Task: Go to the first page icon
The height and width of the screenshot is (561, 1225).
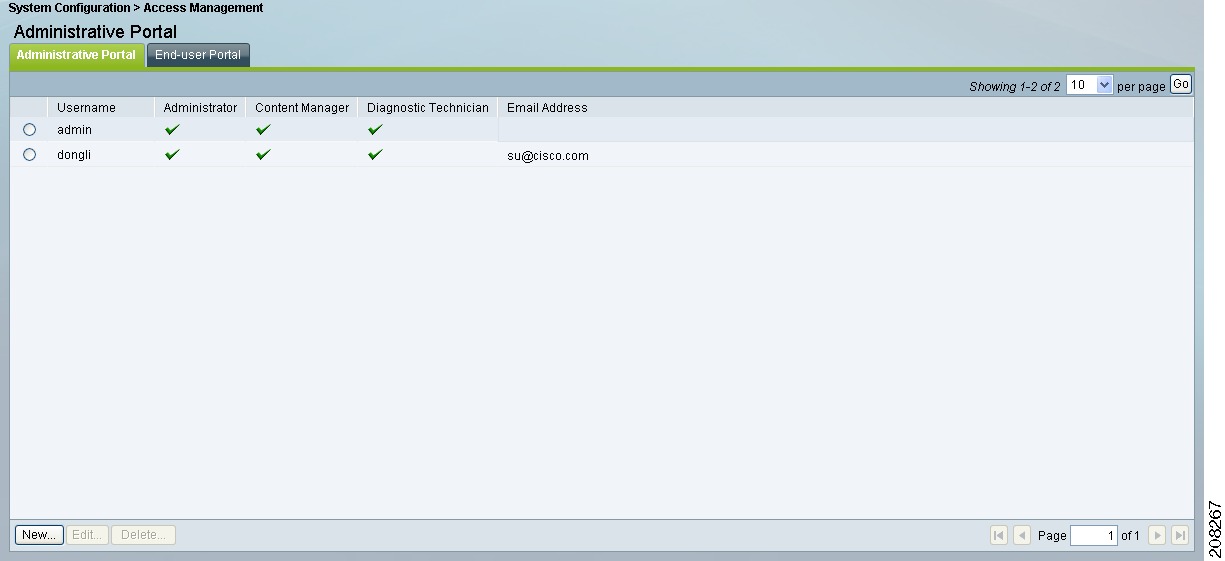Action: 998,536
